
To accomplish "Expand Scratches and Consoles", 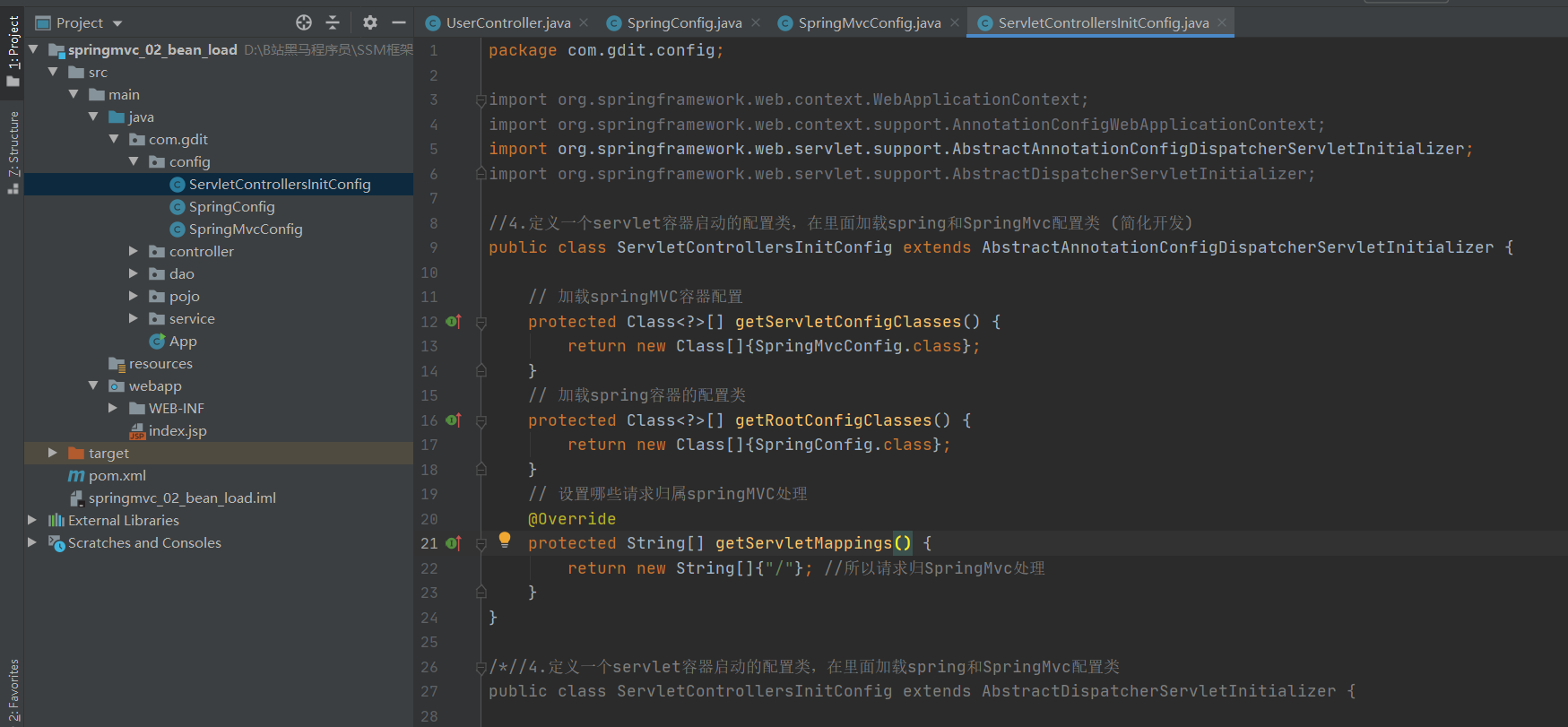I will point(33,542).
